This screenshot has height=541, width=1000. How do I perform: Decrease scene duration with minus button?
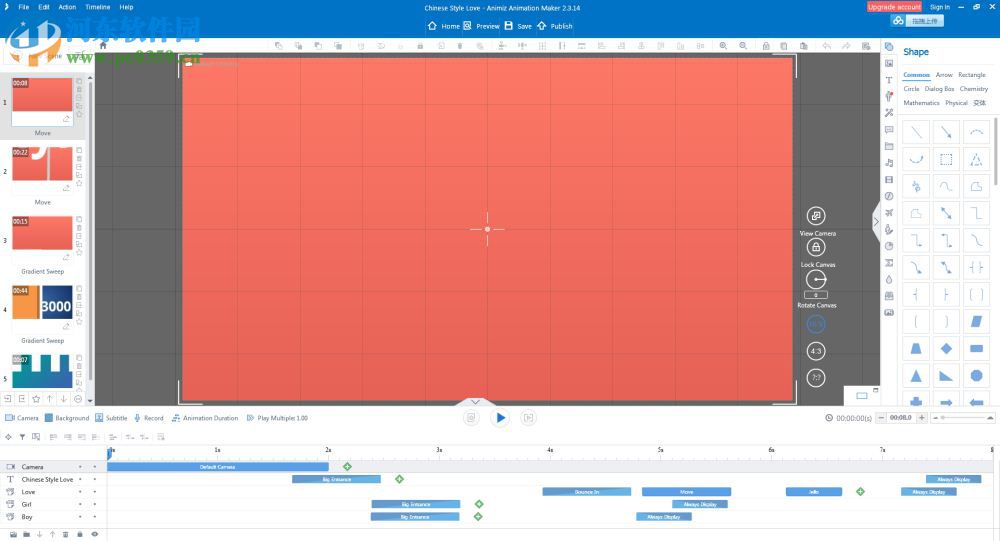(881, 417)
